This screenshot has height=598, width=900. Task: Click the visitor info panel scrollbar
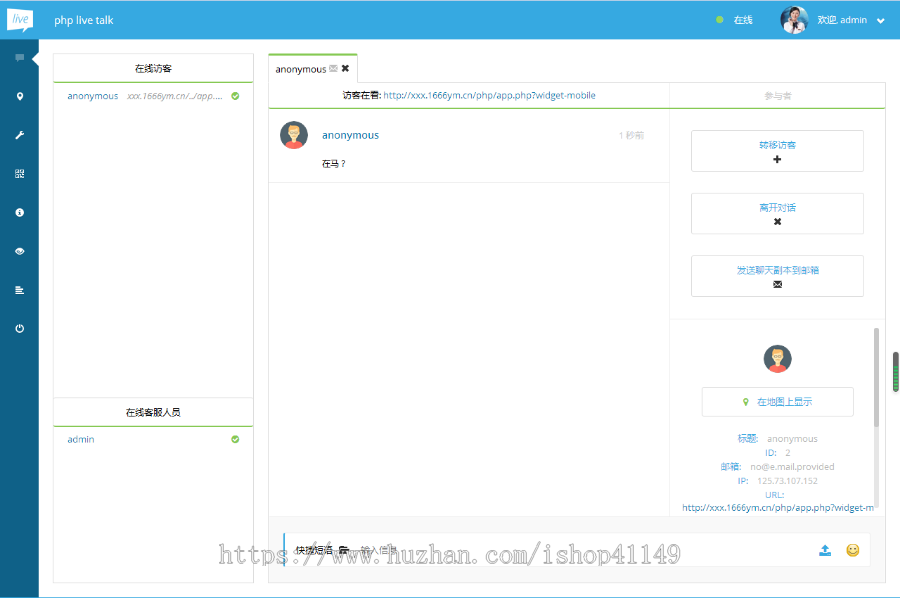(x=876, y=377)
